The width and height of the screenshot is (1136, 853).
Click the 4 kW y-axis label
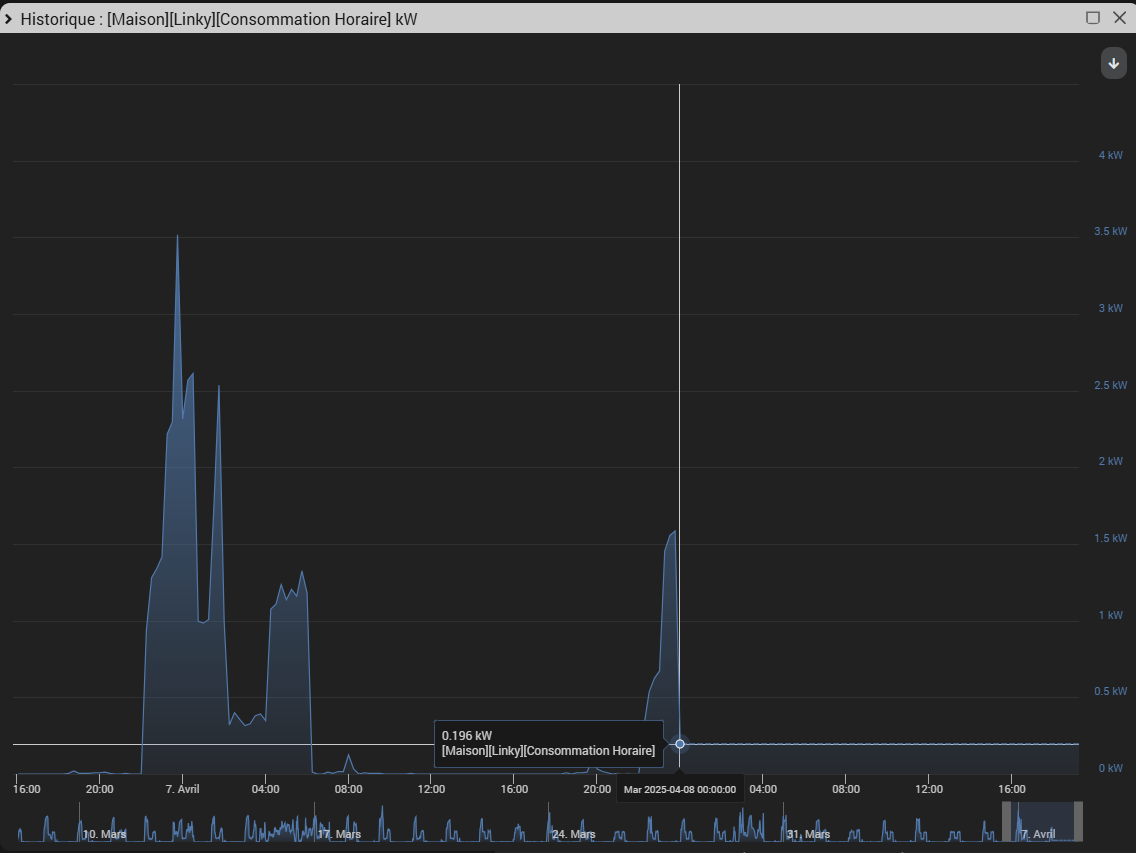(1111, 155)
